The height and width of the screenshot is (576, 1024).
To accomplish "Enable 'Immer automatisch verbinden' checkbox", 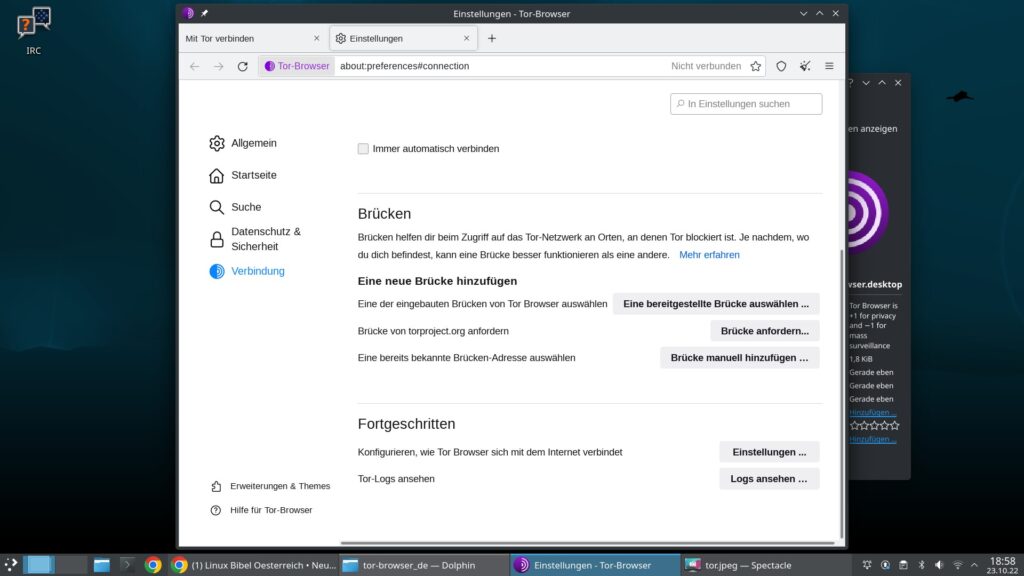I will tap(363, 149).
